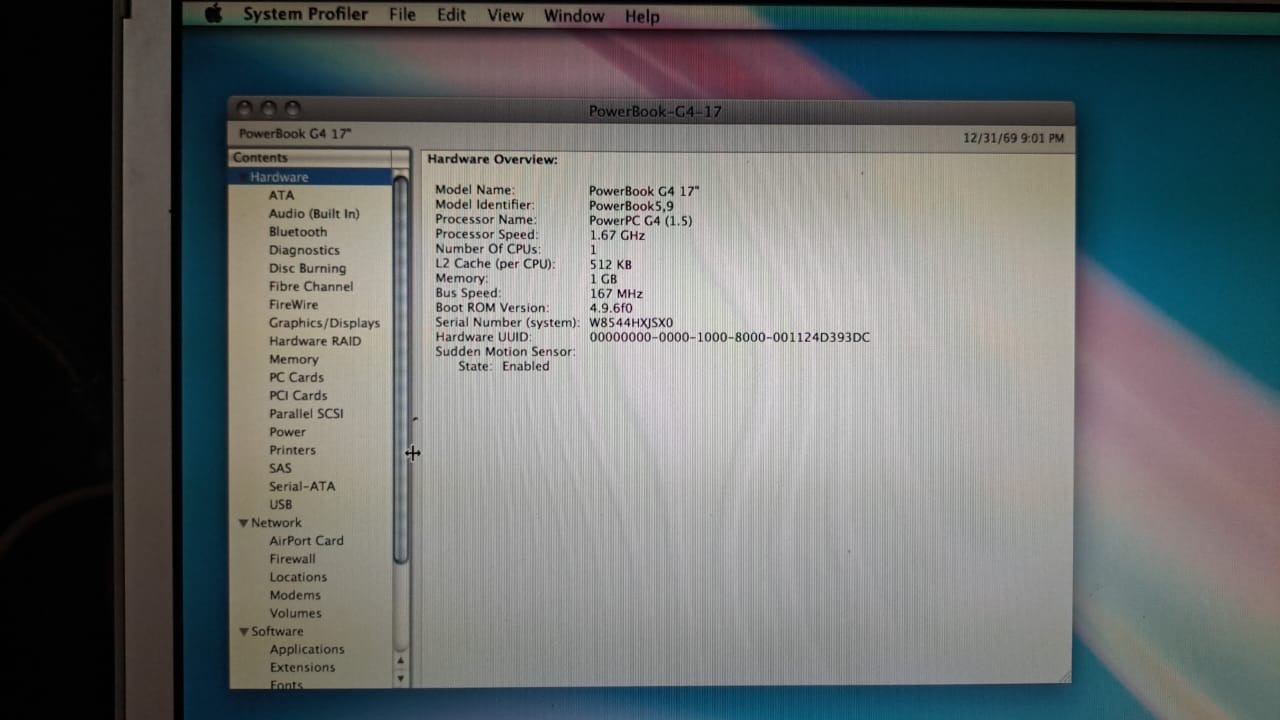The height and width of the screenshot is (720, 1280).
Task: Open the Help menu
Action: 642,16
